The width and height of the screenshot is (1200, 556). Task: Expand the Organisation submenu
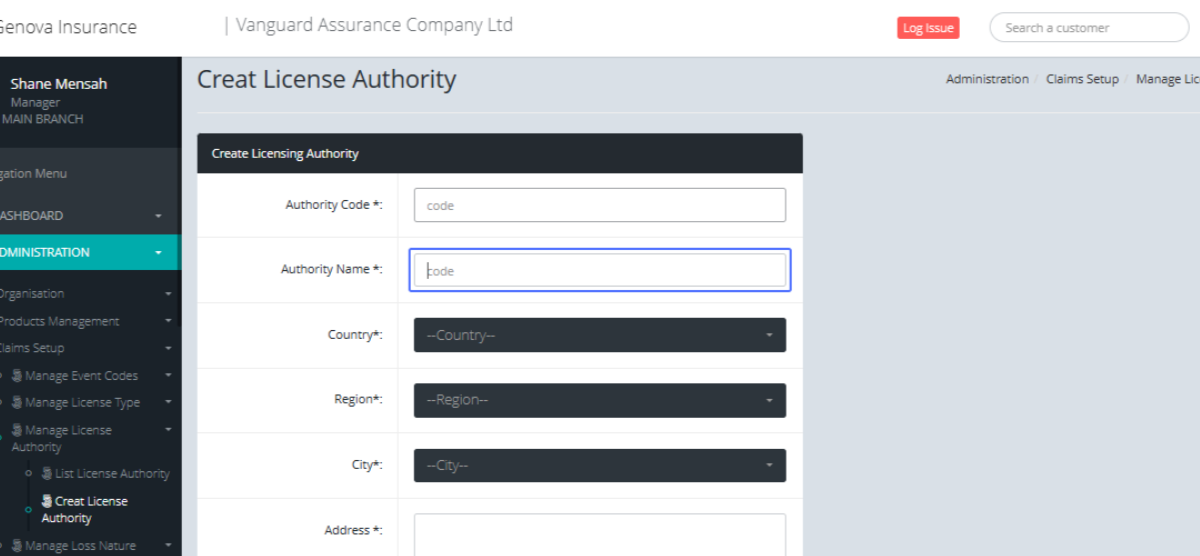(x=167, y=294)
